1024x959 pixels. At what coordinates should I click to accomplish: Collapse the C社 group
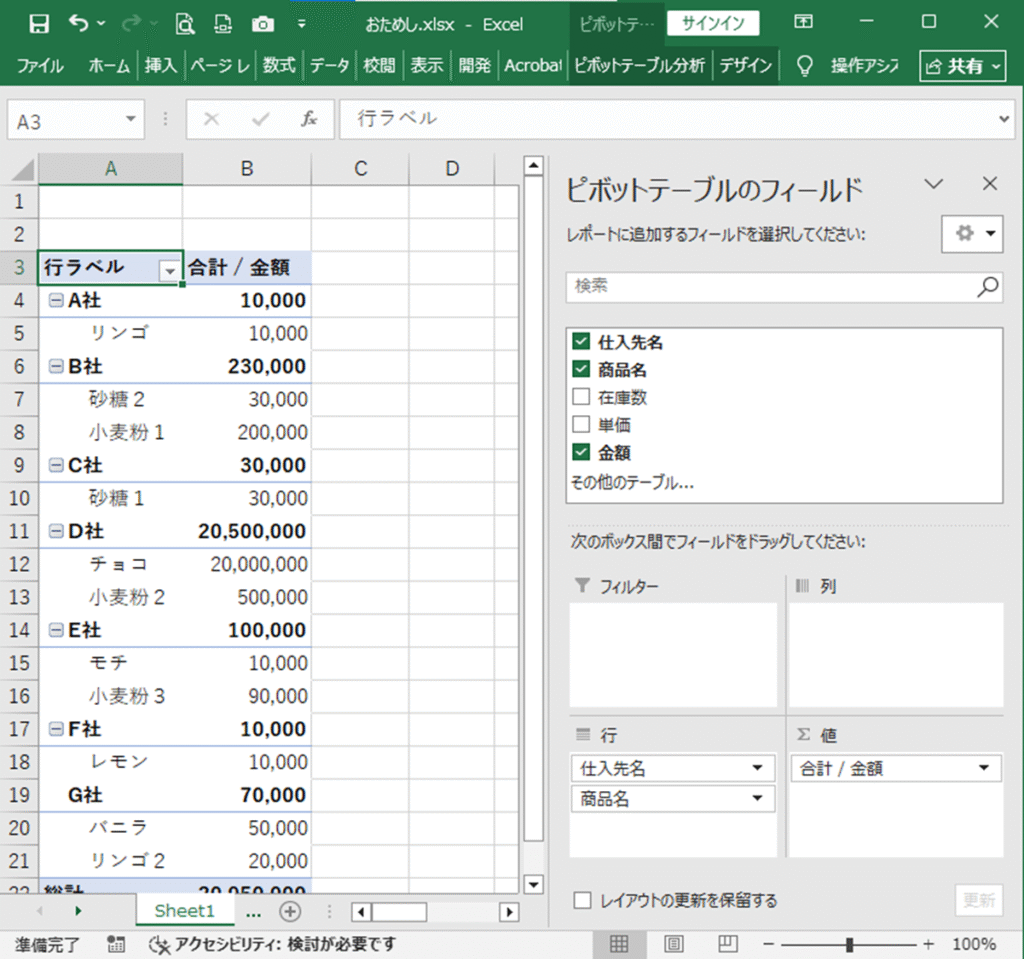(x=57, y=465)
